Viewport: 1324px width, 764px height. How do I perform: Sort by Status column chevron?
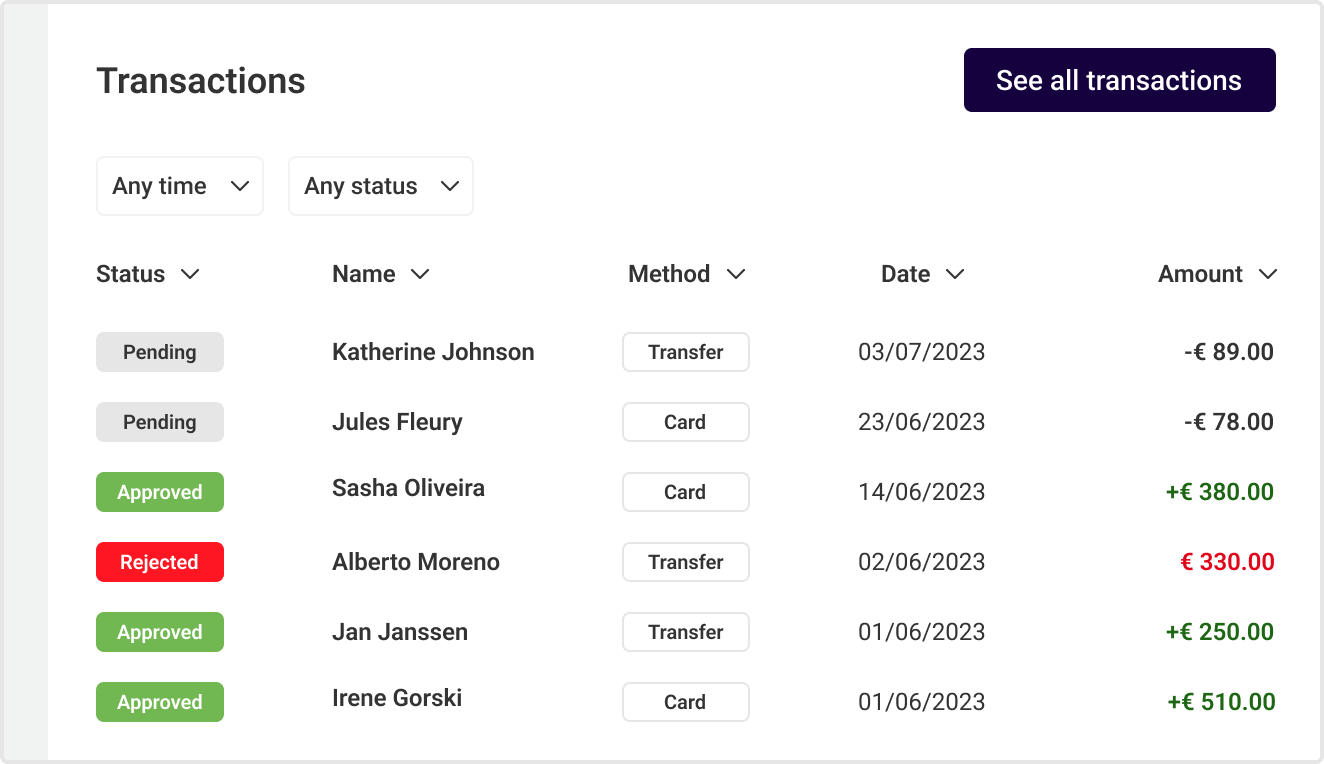190,274
